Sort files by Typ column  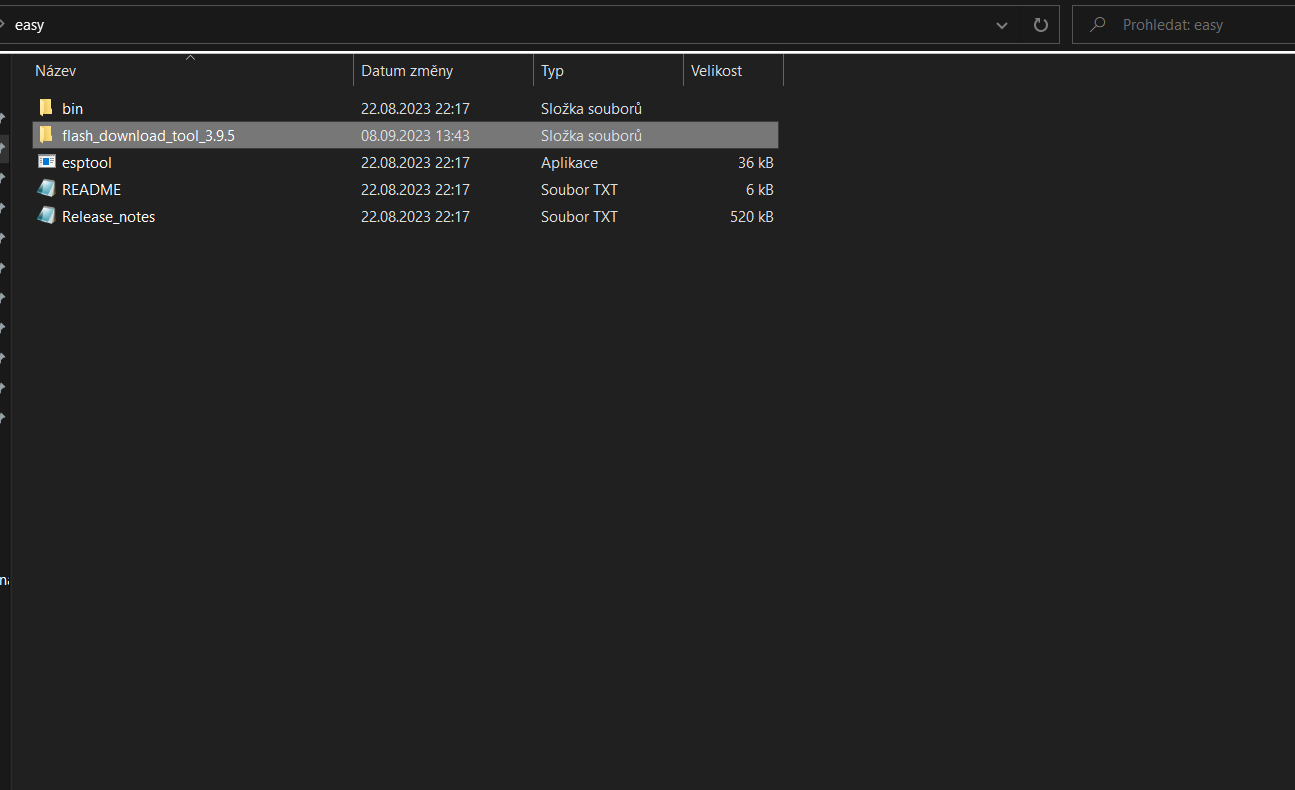tap(609, 71)
